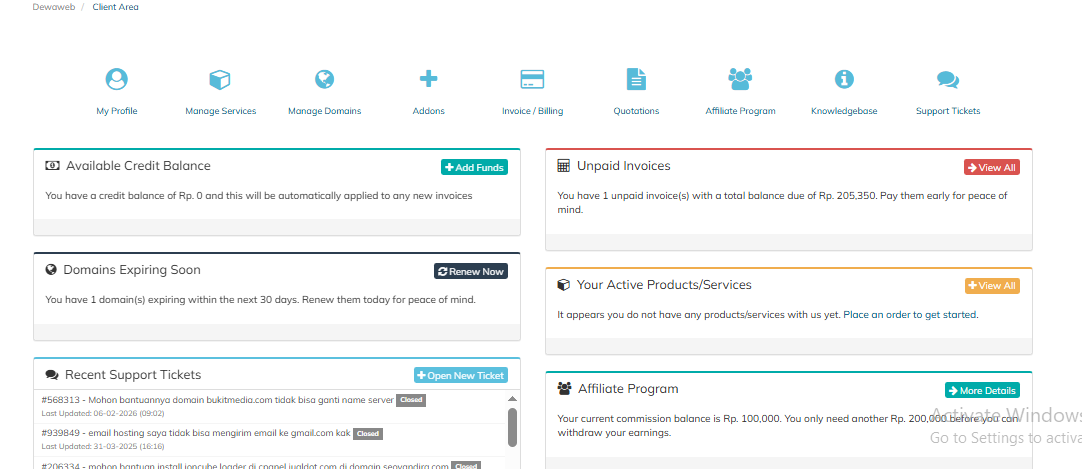This screenshot has width=1082, height=469.
Task: Click the Recent Support Tickets heading
Action: tap(133, 375)
